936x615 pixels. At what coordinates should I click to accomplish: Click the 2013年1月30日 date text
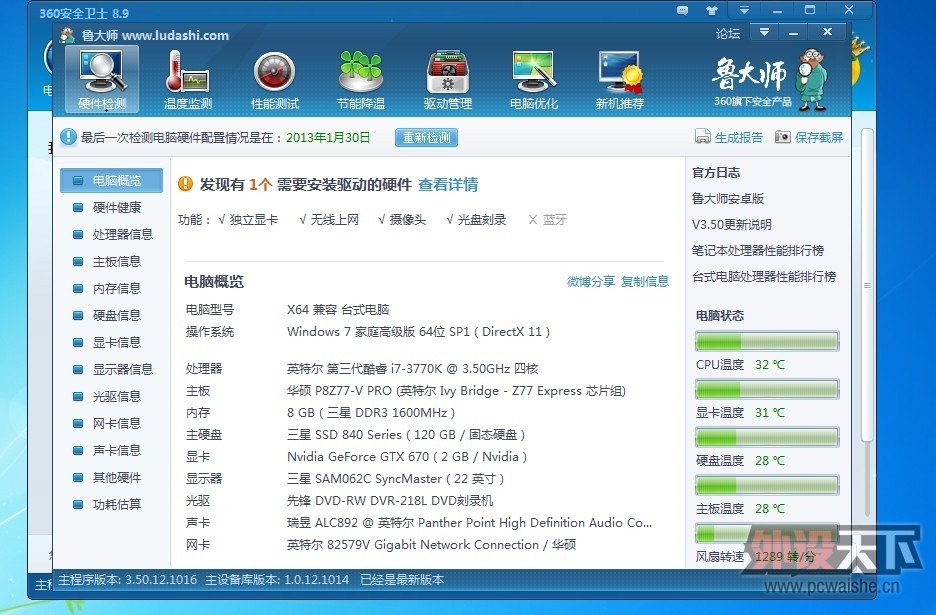pyautogui.click(x=328, y=137)
